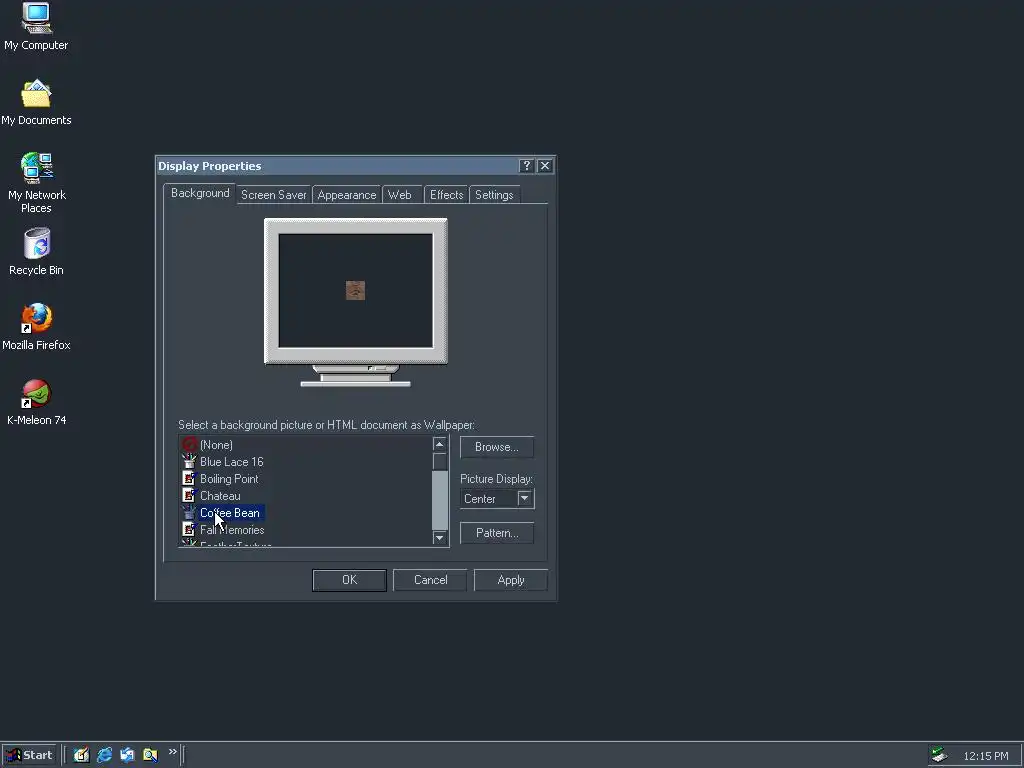The width and height of the screenshot is (1024, 768).
Task: Click the Apply button
Action: [511, 580]
